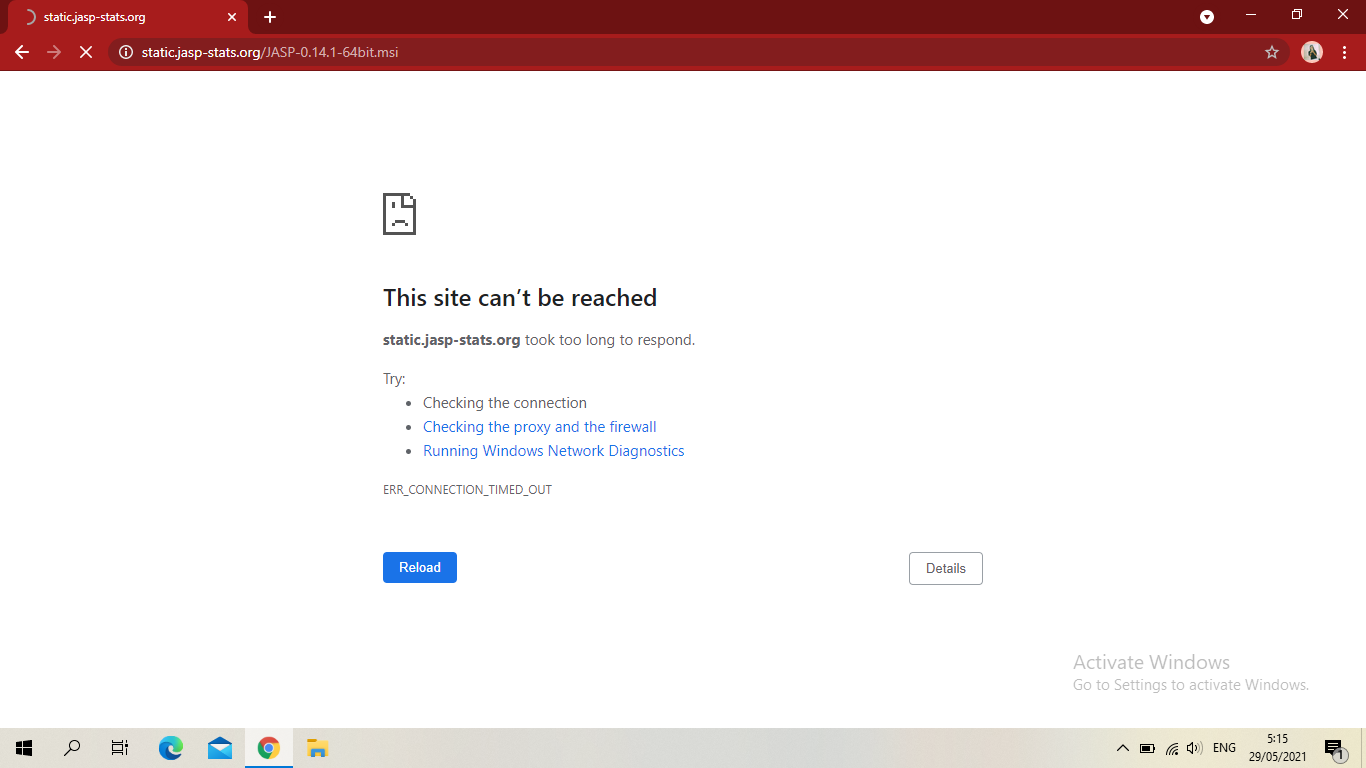Screen dimensions: 1366x768
Task: Click the Windows Start button
Action: click(x=22, y=747)
